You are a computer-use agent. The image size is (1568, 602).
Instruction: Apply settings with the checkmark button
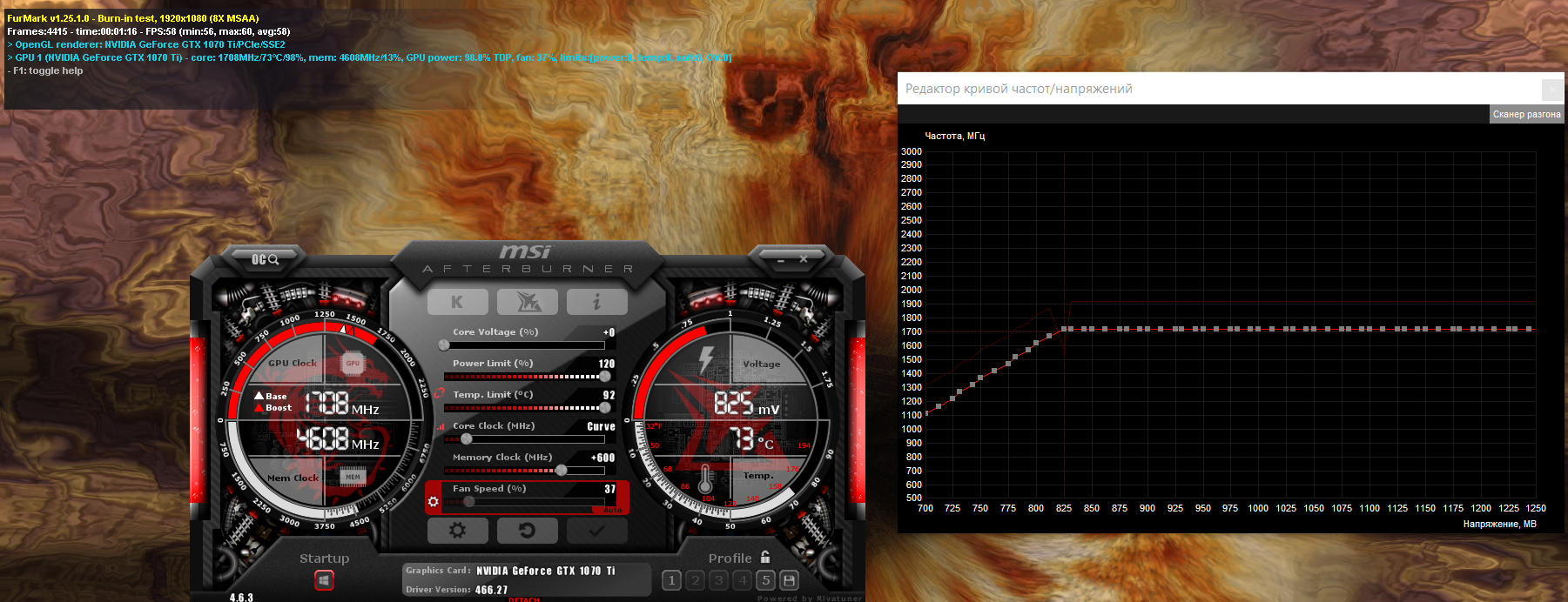click(596, 530)
